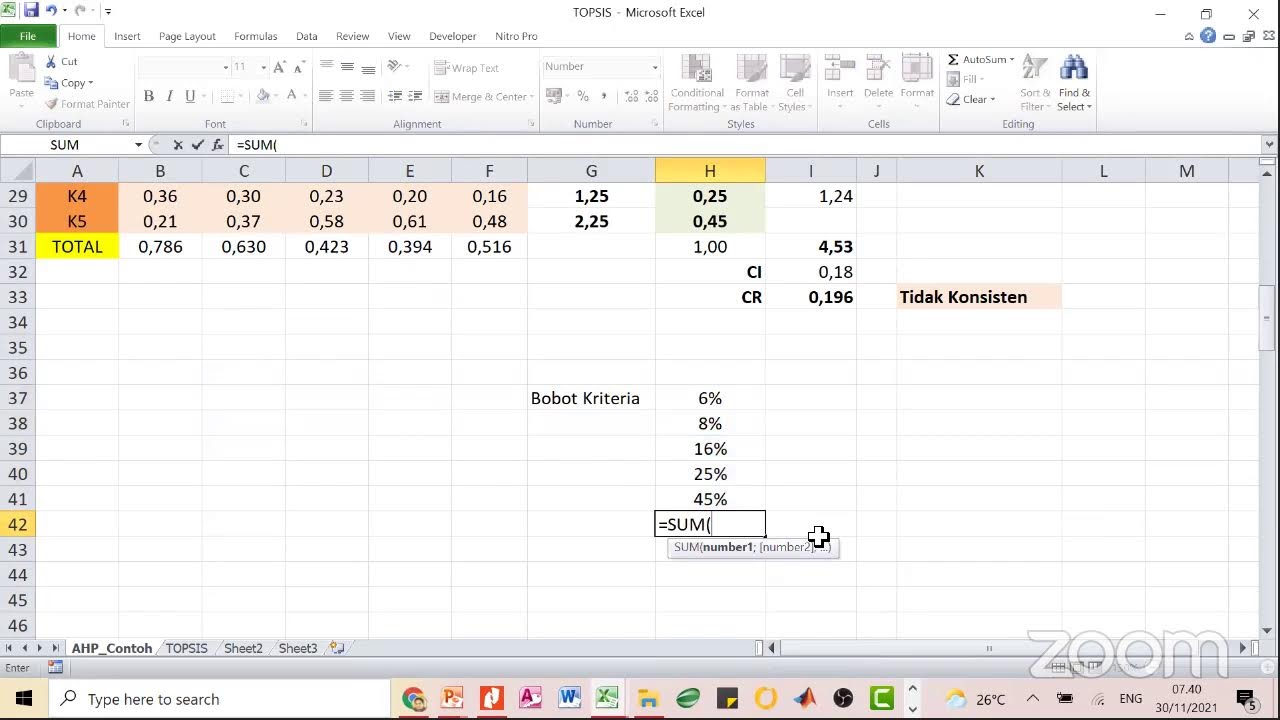Image resolution: width=1280 pixels, height=720 pixels.
Task: Click the Insert Worksheet tab icon
Action: click(337, 648)
